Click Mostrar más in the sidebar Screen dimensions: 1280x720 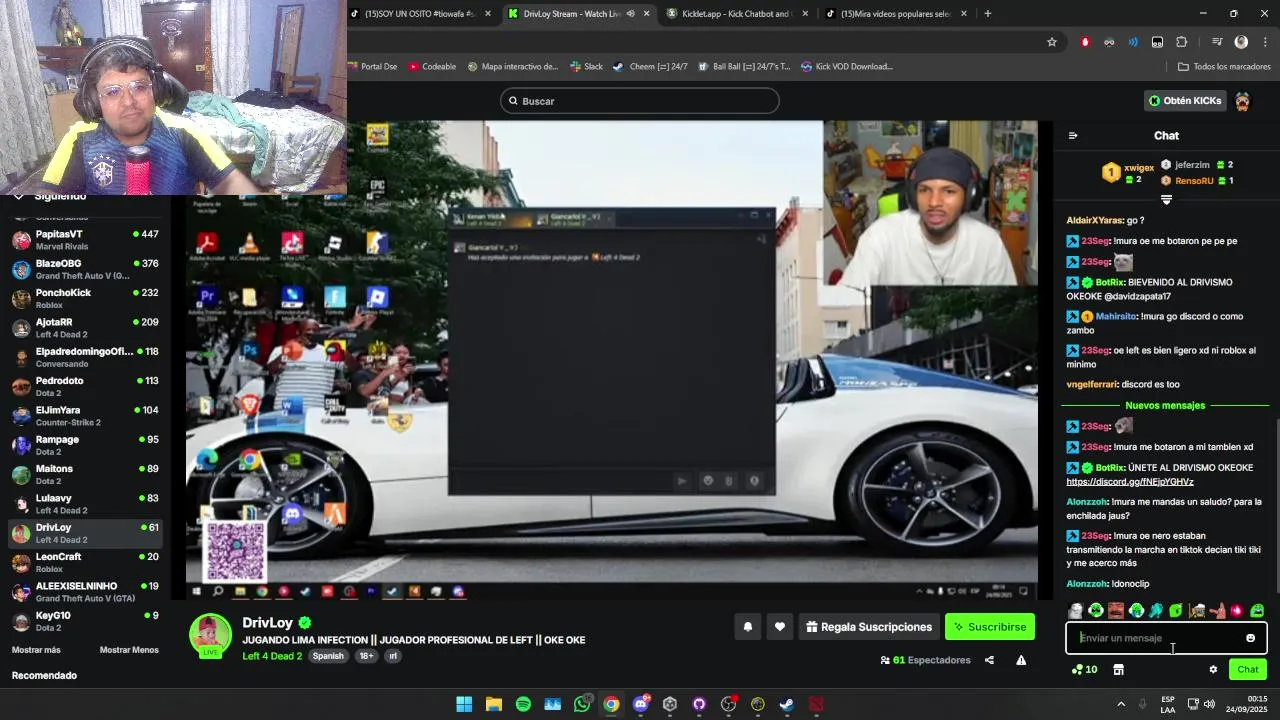[x=36, y=650]
